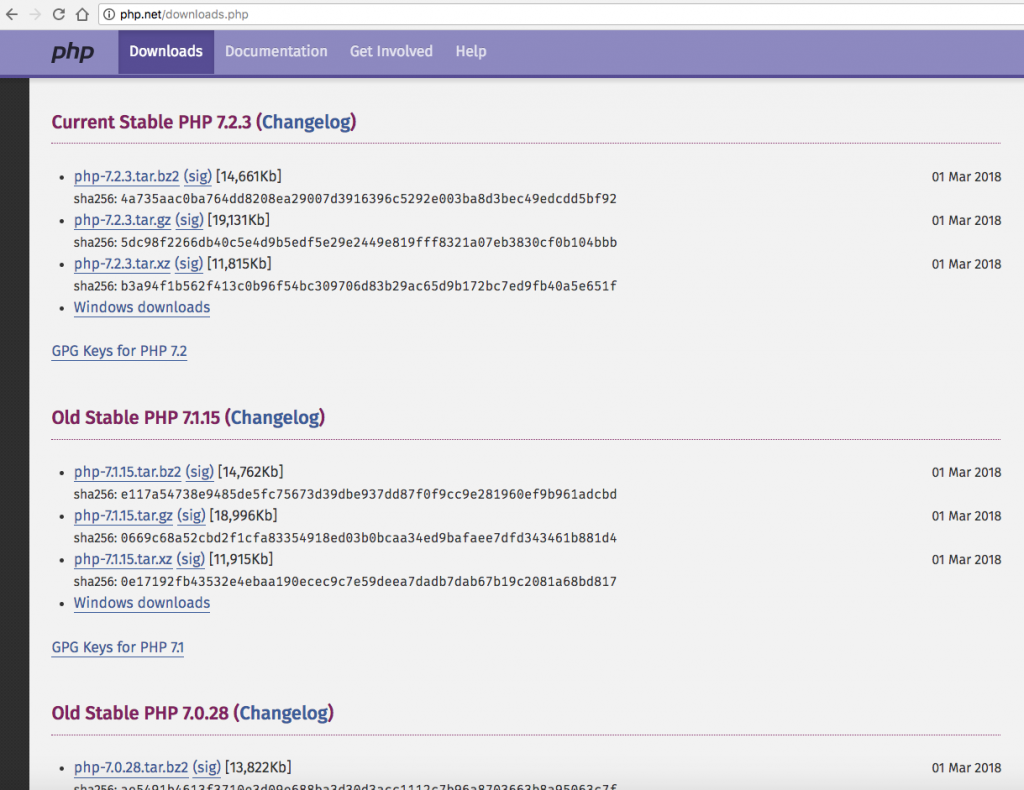Download the php-7.2.3.tar.gz archive

point(122,220)
